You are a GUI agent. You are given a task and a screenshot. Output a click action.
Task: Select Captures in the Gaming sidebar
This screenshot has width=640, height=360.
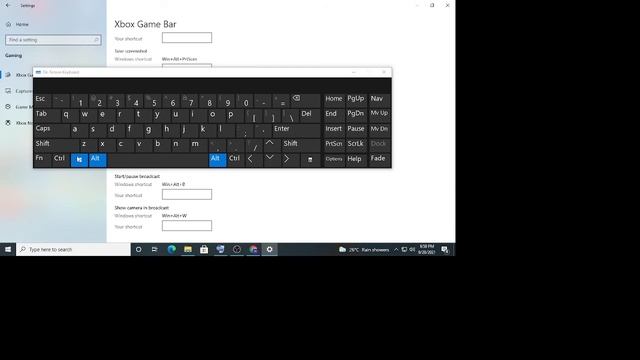(19, 91)
